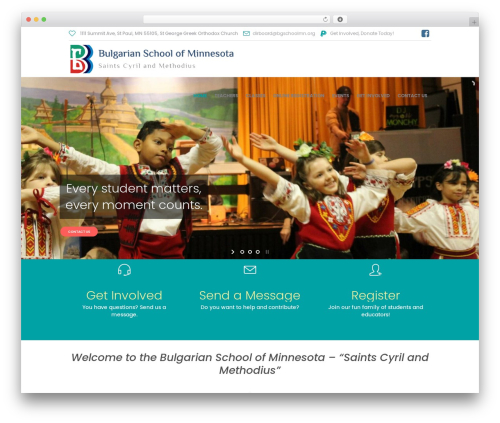This screenshot has height=423, width=500.
Task: Open the Teachers menu item
Action: [x=226, y=96]
